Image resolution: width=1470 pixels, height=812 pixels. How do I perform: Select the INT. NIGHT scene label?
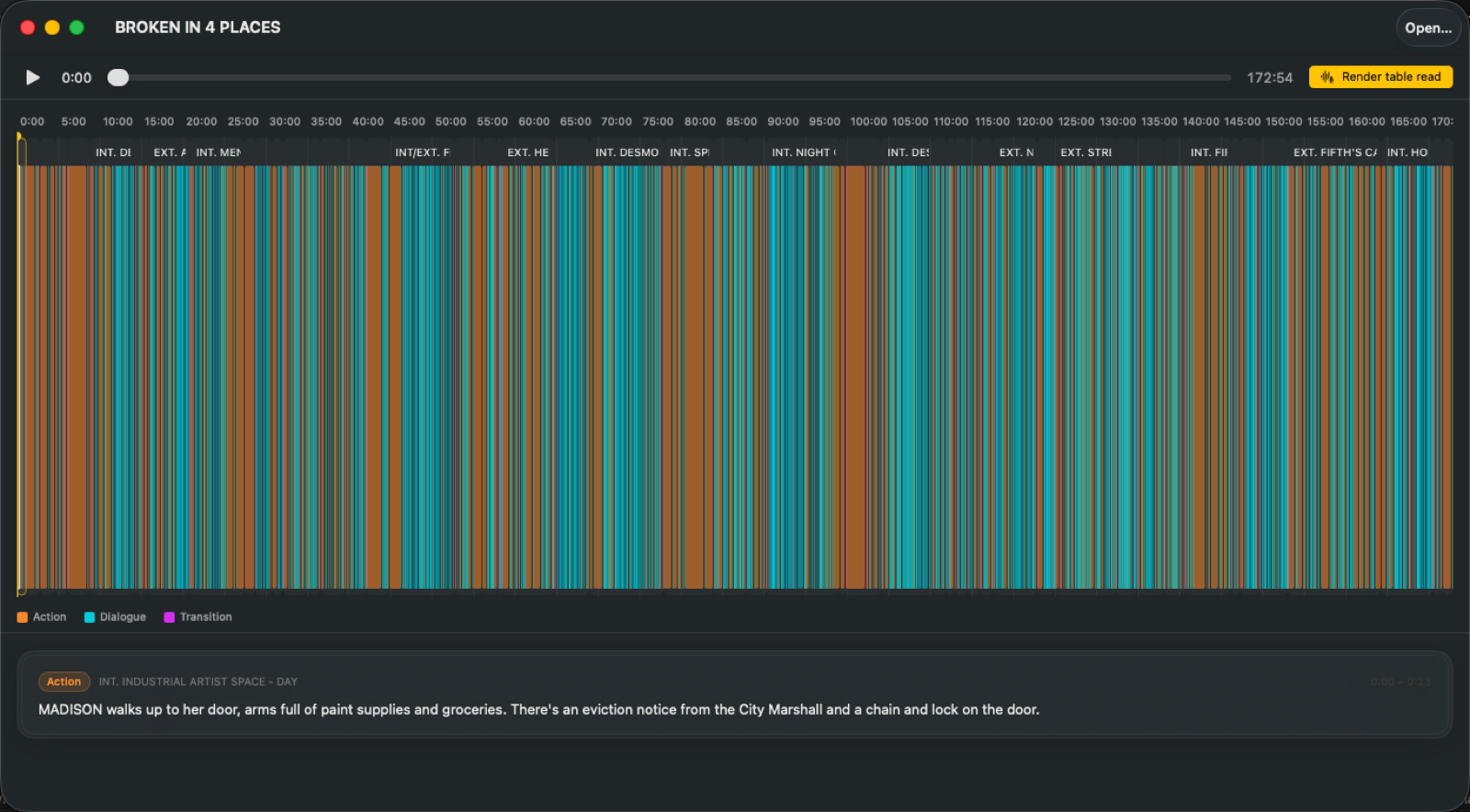coord(803,152)
